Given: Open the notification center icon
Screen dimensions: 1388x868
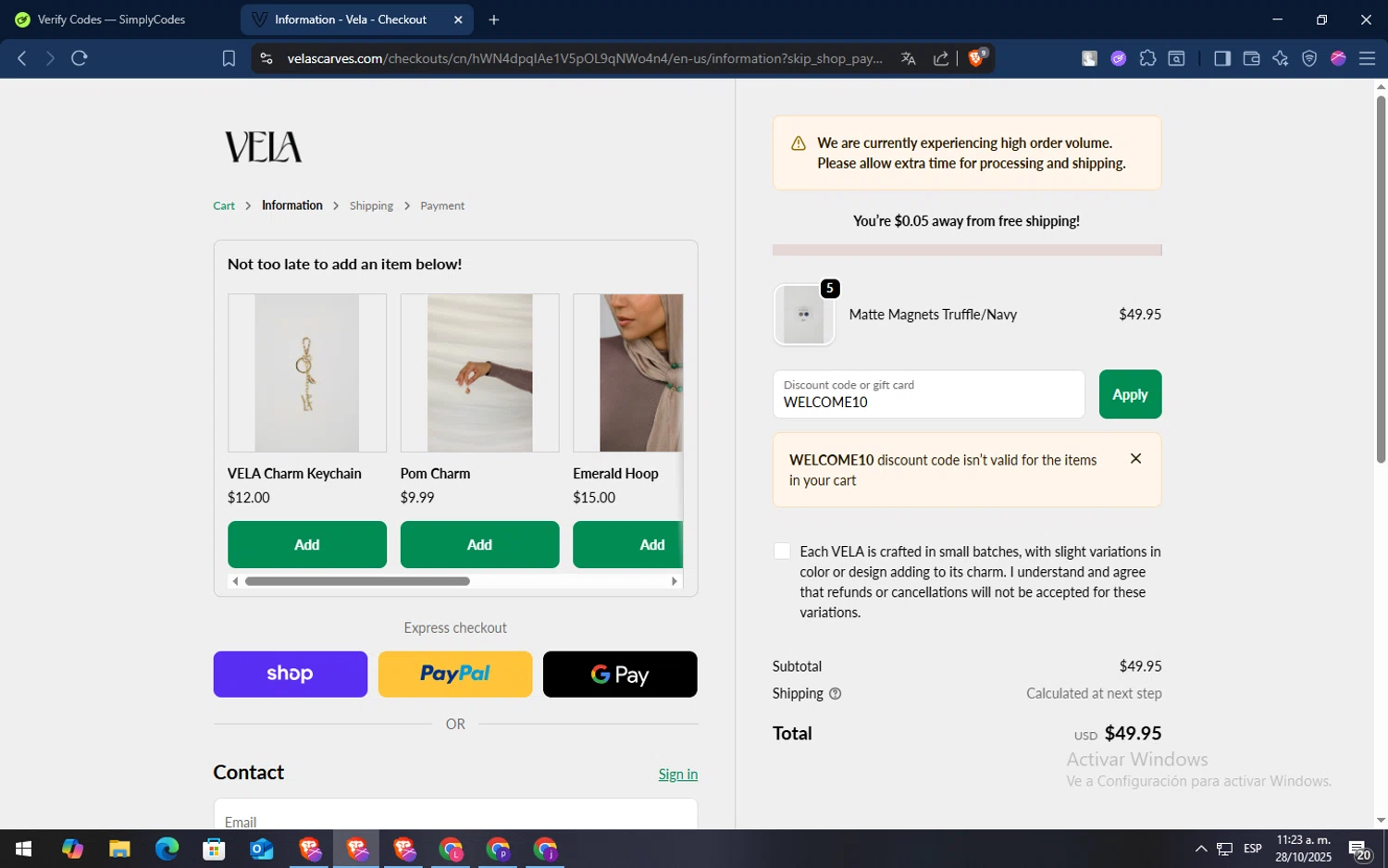Looking at the screenshot, I should tap(1358, 849).
